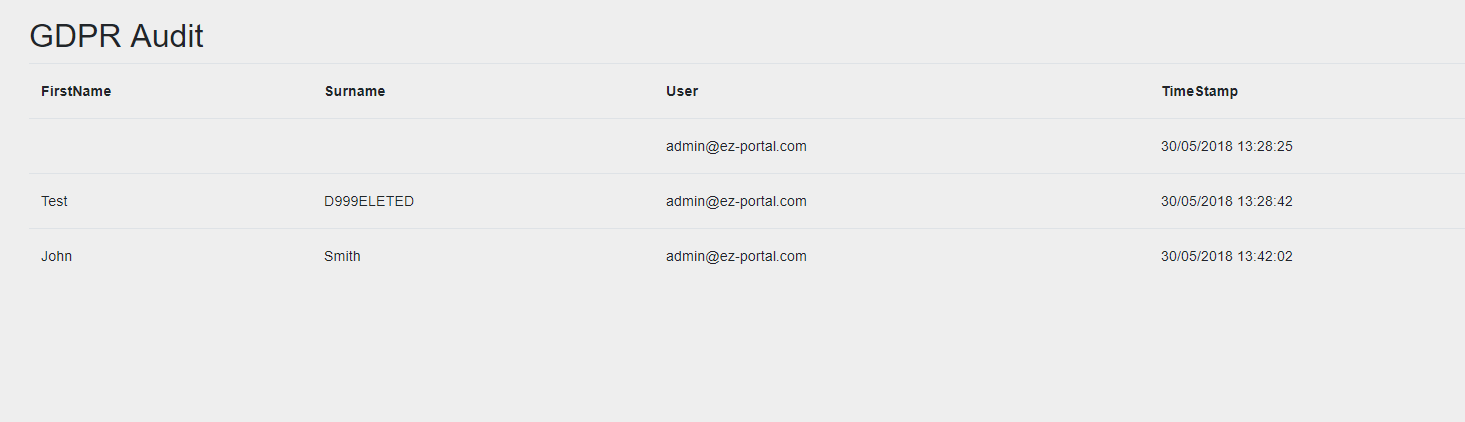This screenshot has width=1465, height=422.
Task: Sort by the FirstName column header
Action: tap(76, 91)
